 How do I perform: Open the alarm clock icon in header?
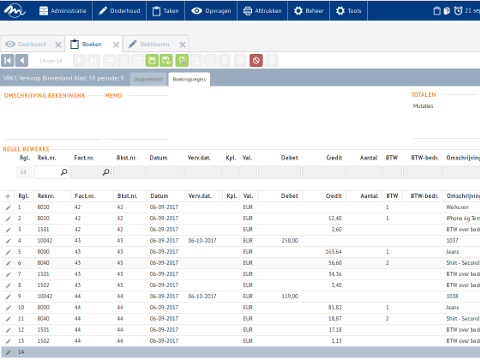458,11
